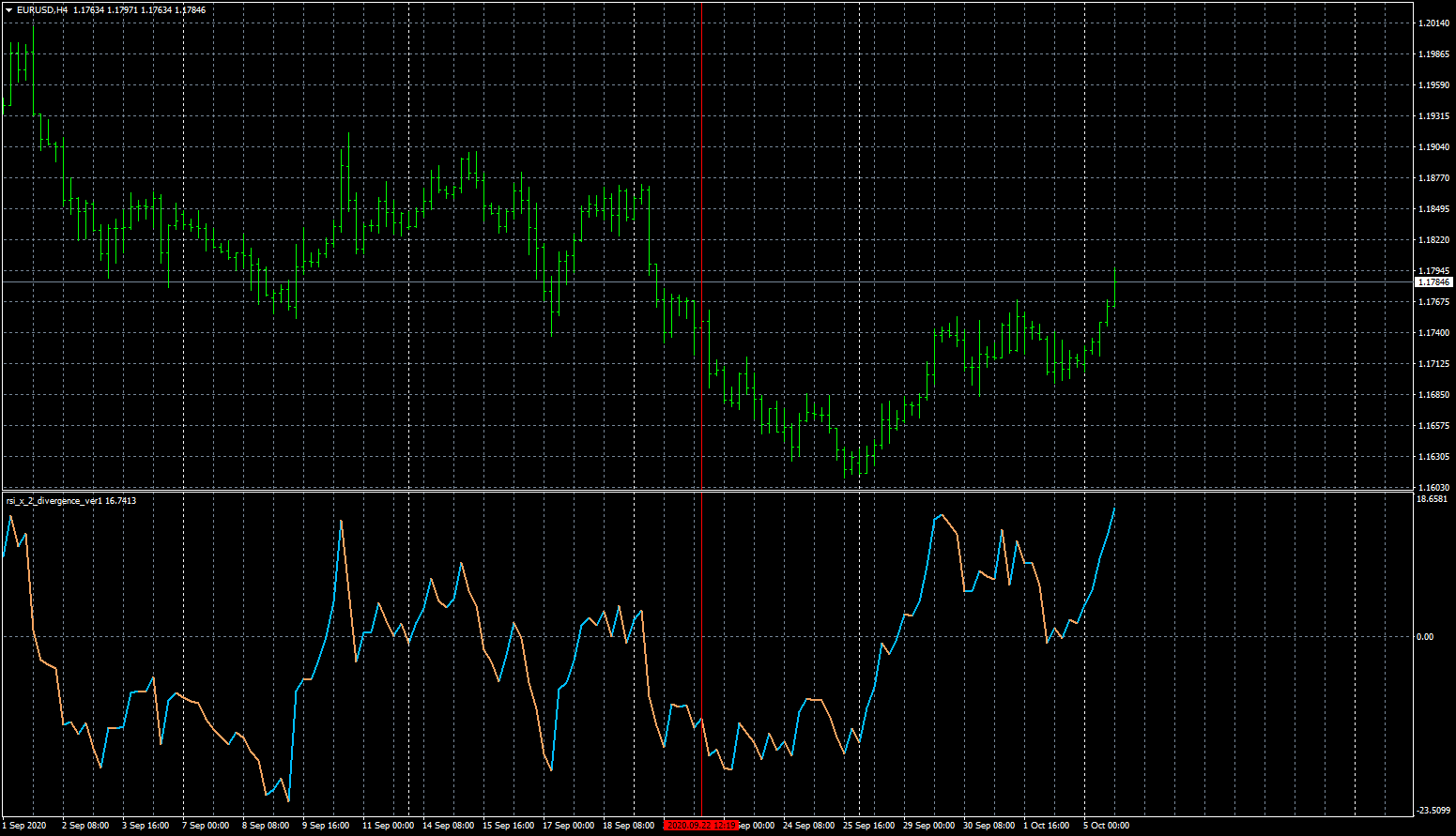Click the indicator scale minimum -23.5099
The height and width of the screenshot is (836, 1456).
1433,811
